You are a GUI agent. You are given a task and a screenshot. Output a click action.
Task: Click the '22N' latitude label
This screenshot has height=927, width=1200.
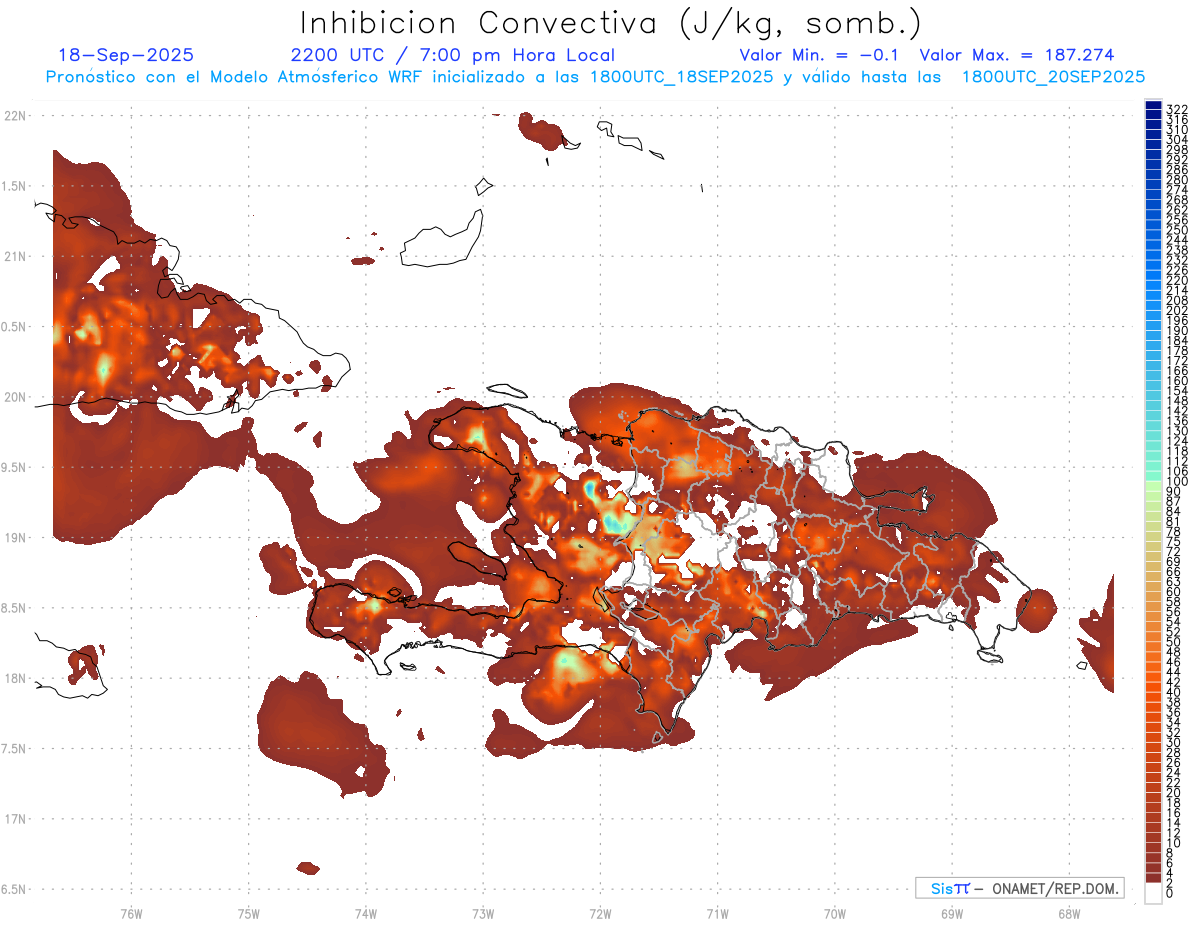tap(15, 116)
